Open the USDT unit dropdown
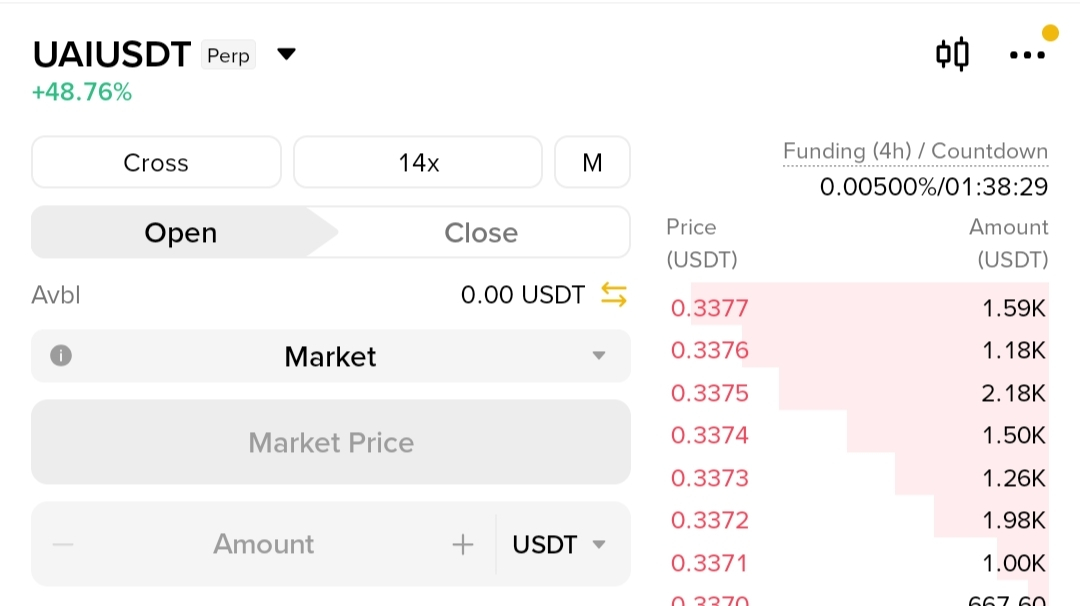This screenshot has width=1080, height=606. (x=558, y=545)
